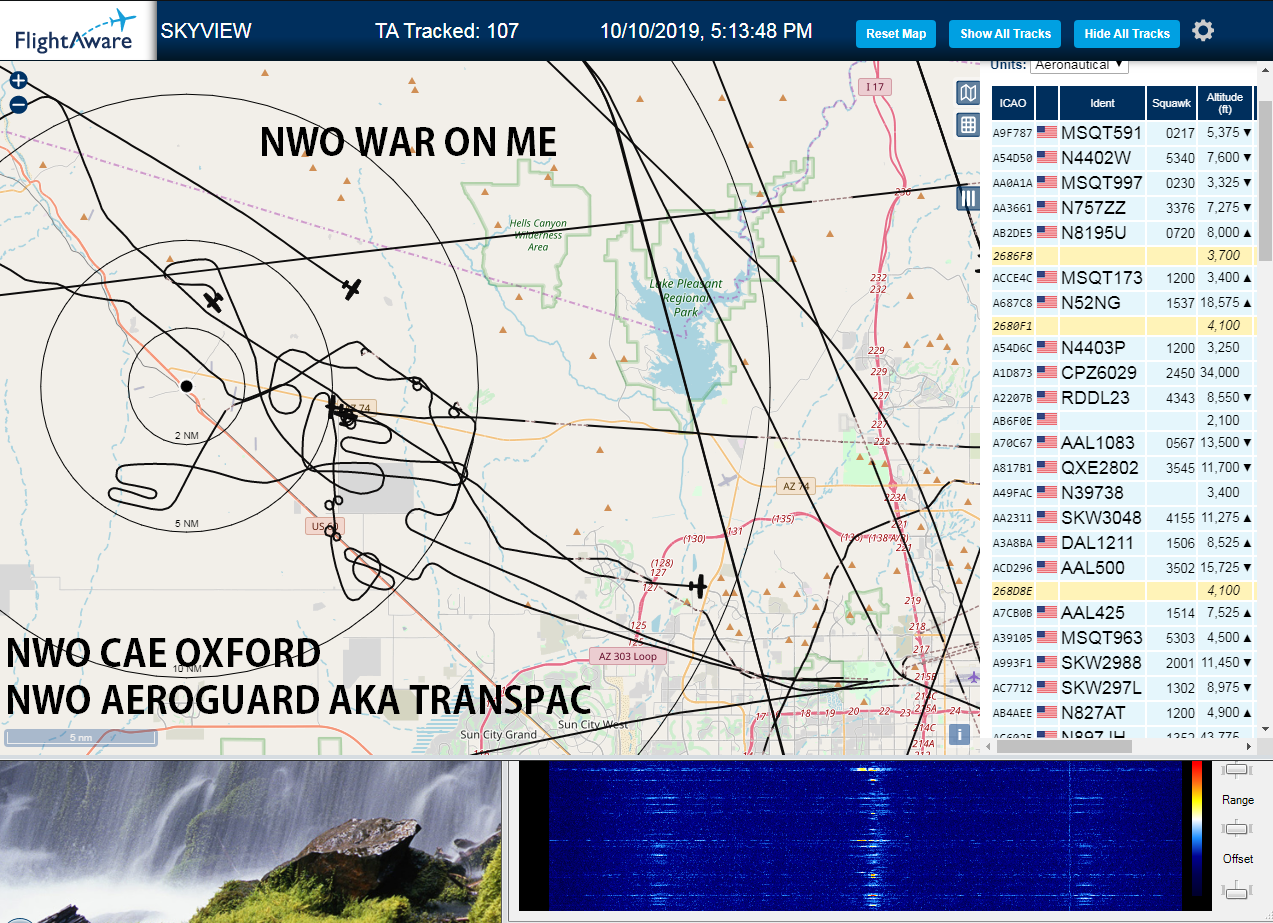Click the map layer selector icon
The width and height of the screenshot is (1273, 923).
(x=967, y=93)
